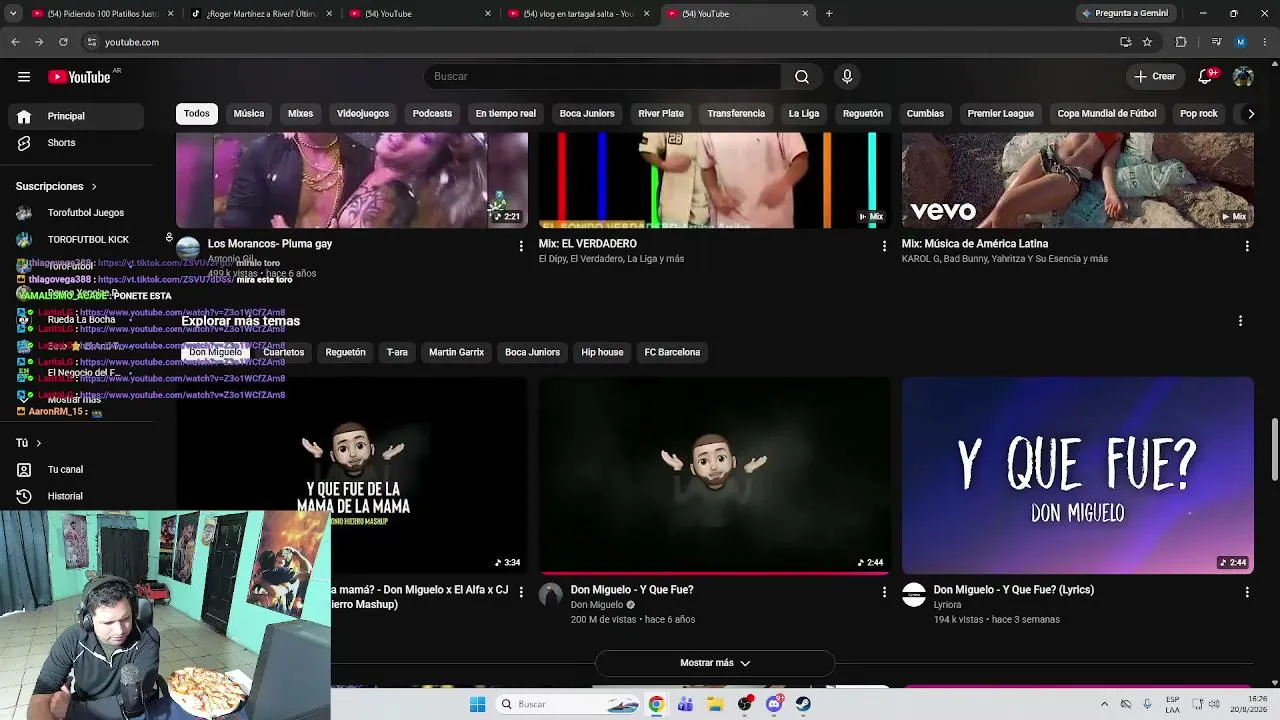The width and height of the screenshot is (1280, 720).
Task: Show more category chips with right arrow
Action: click(1250, 114)
